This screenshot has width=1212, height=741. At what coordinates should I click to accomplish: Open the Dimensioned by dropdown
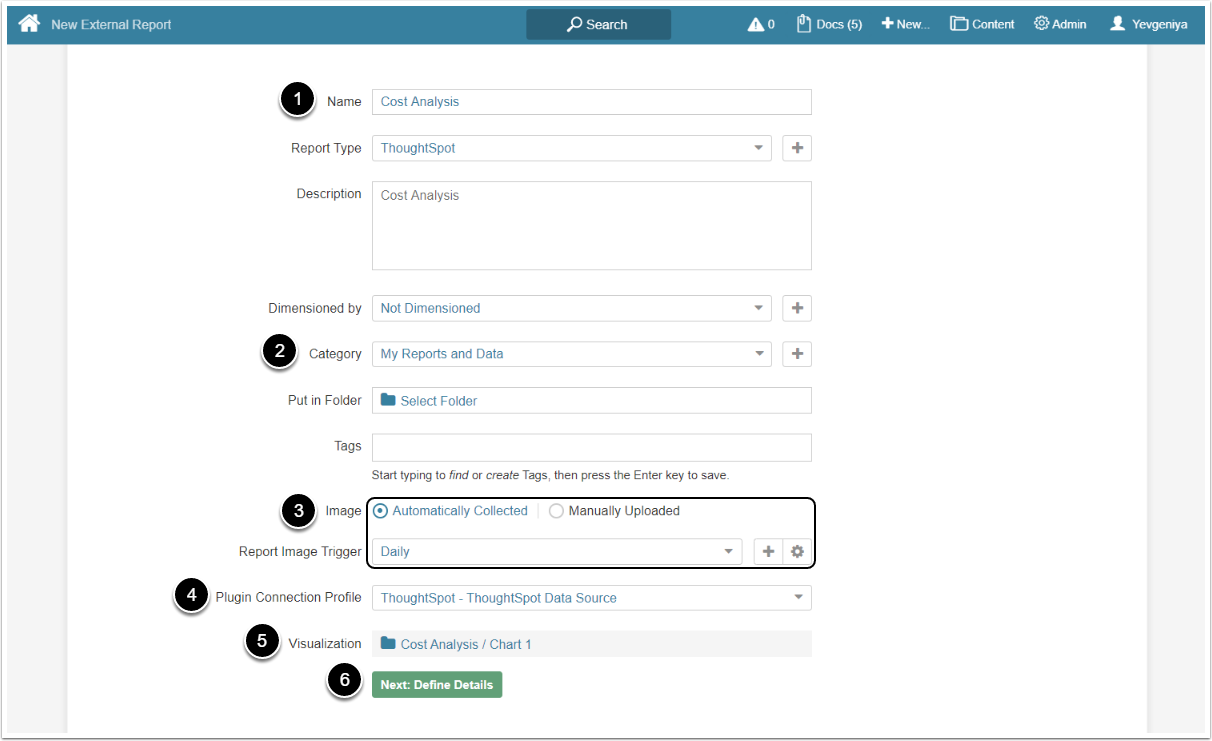tap(759, 308)
